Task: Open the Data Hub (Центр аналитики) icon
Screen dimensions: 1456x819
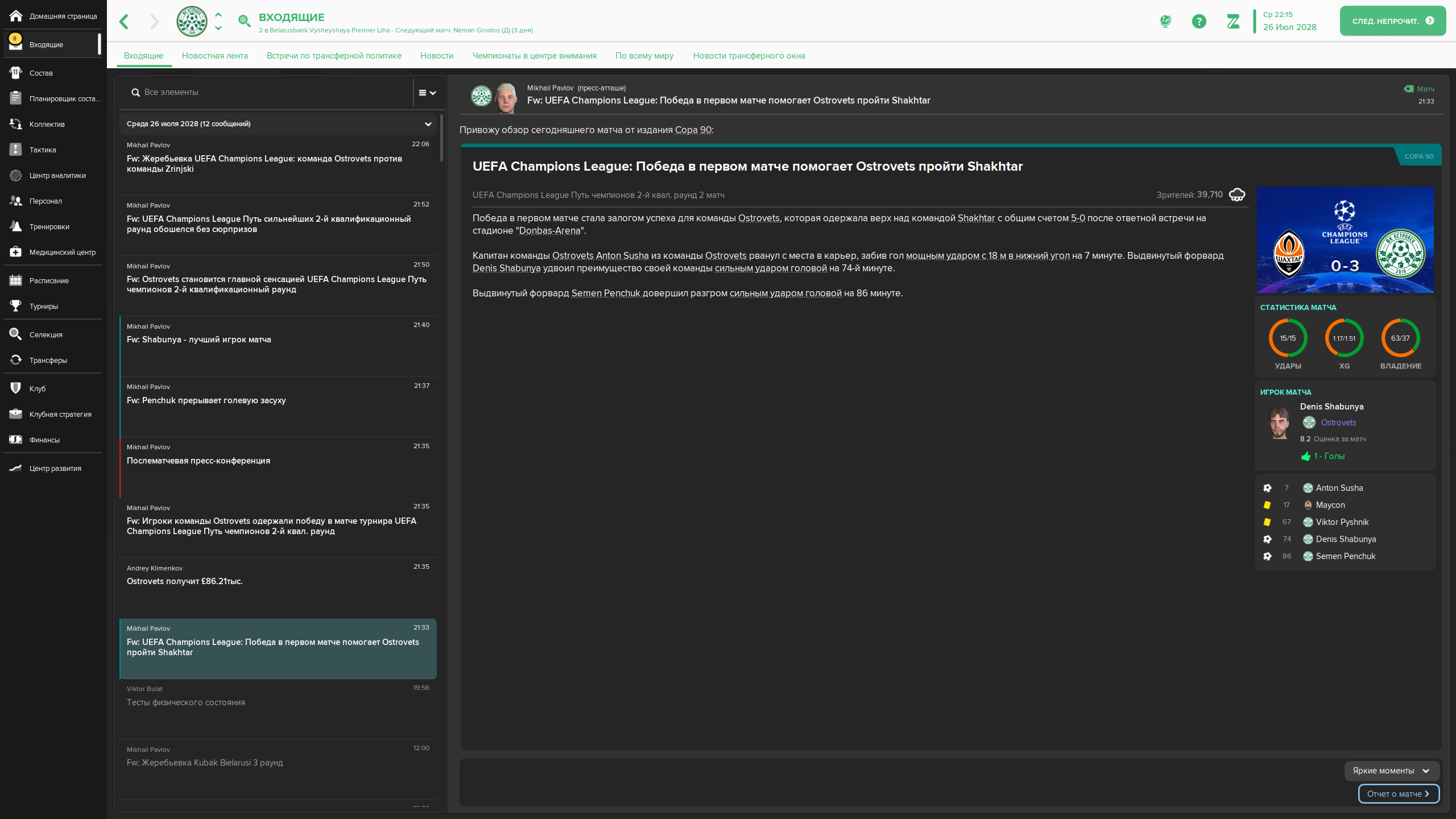Action: click(x=16, y=175)
